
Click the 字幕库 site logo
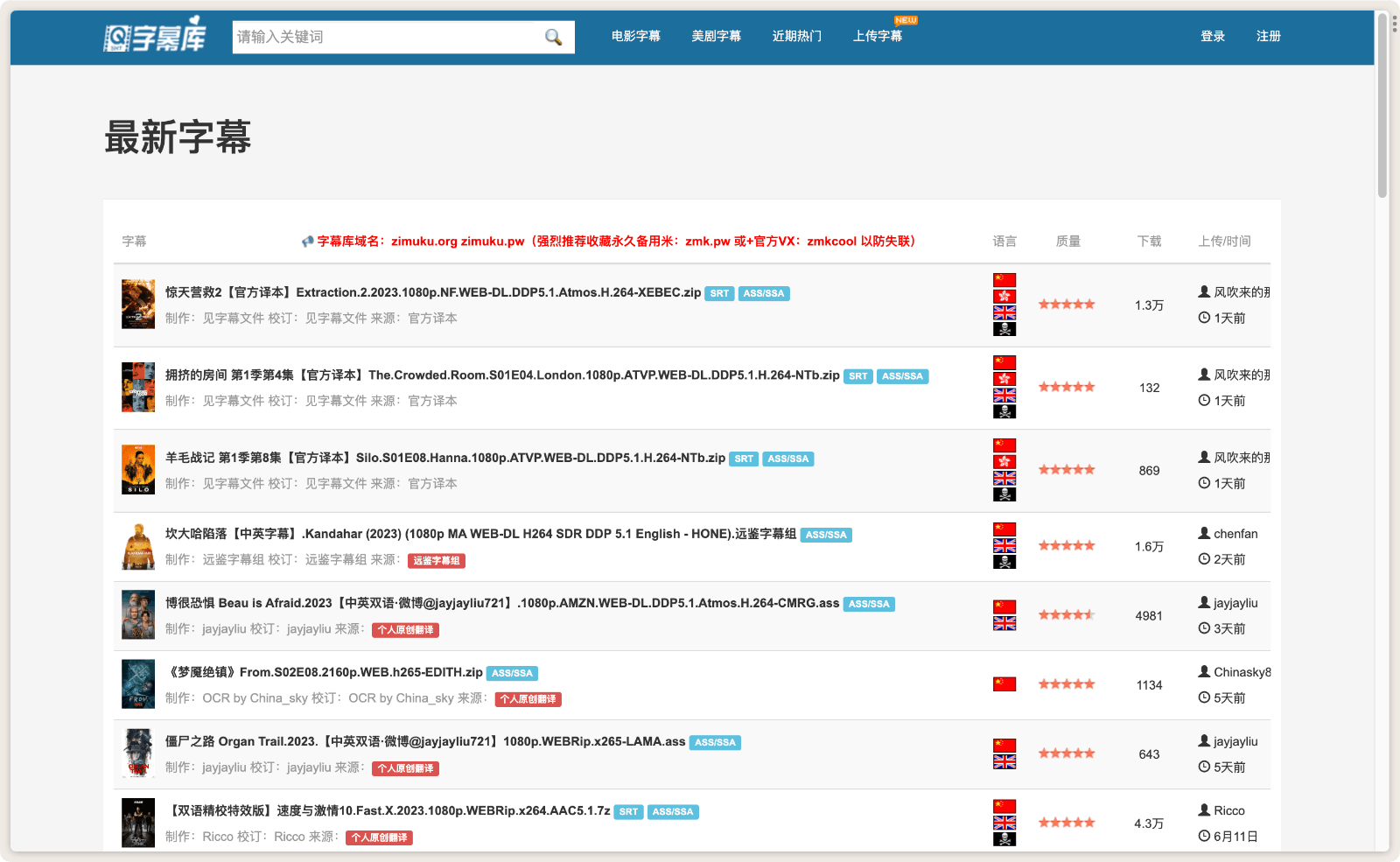coord(155,36)
